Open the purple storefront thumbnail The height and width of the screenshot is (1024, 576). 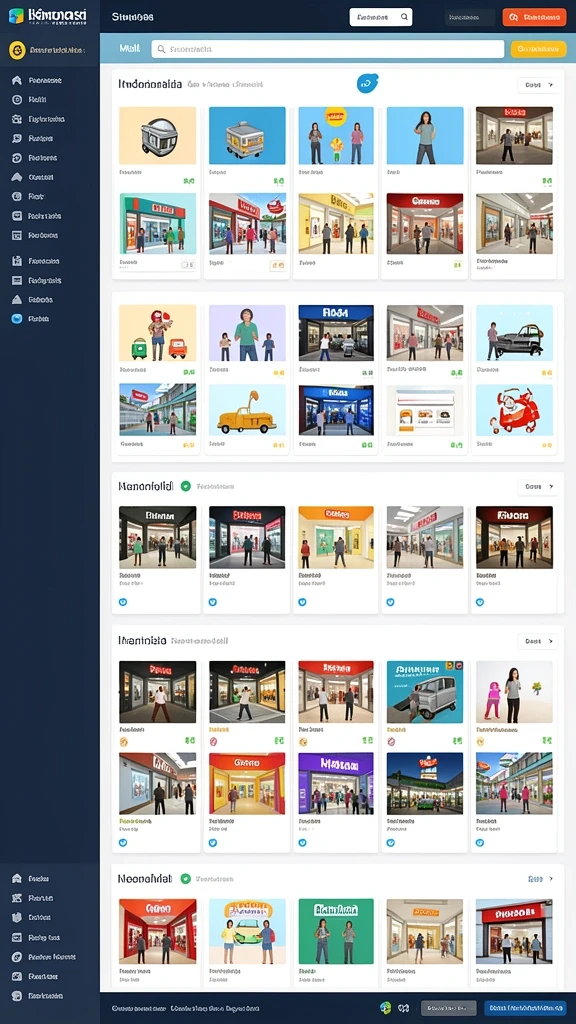coord(336,783)
